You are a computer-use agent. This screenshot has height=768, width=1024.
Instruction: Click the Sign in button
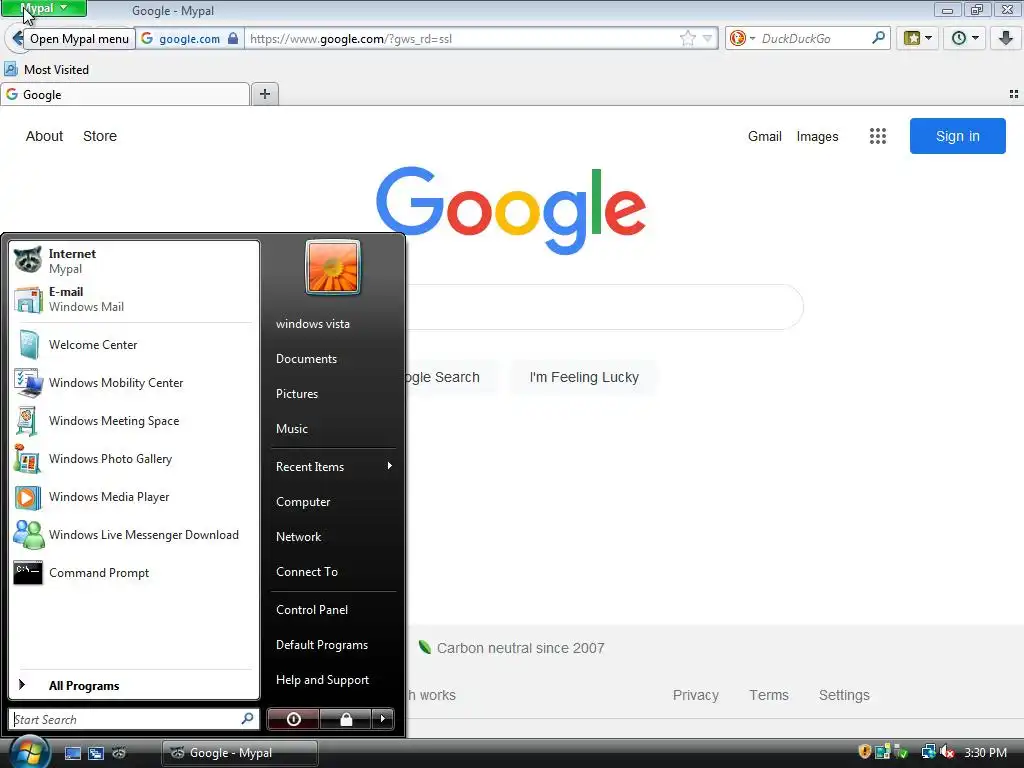coord(957,136)
